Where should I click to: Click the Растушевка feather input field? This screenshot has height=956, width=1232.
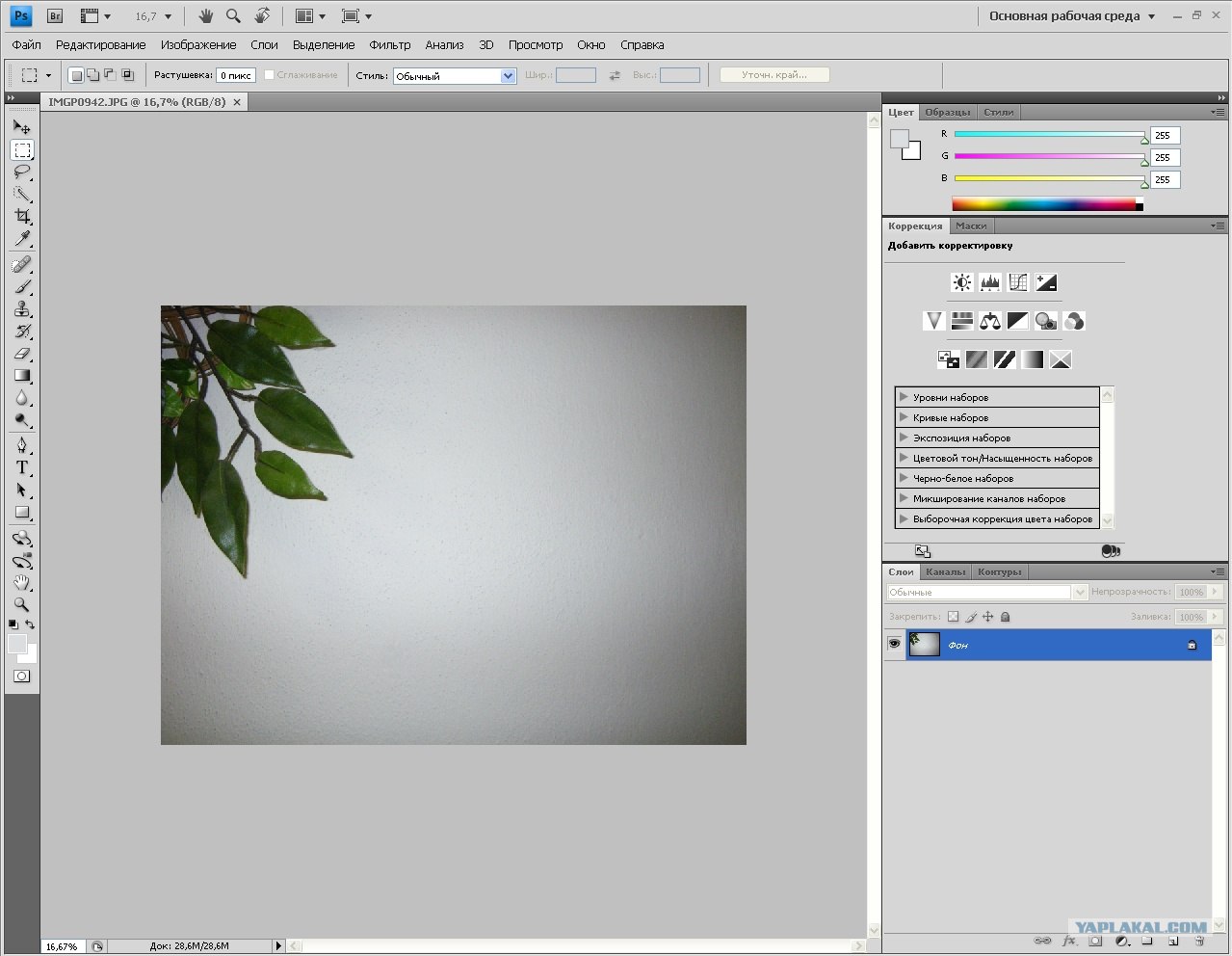click(236, 75)
